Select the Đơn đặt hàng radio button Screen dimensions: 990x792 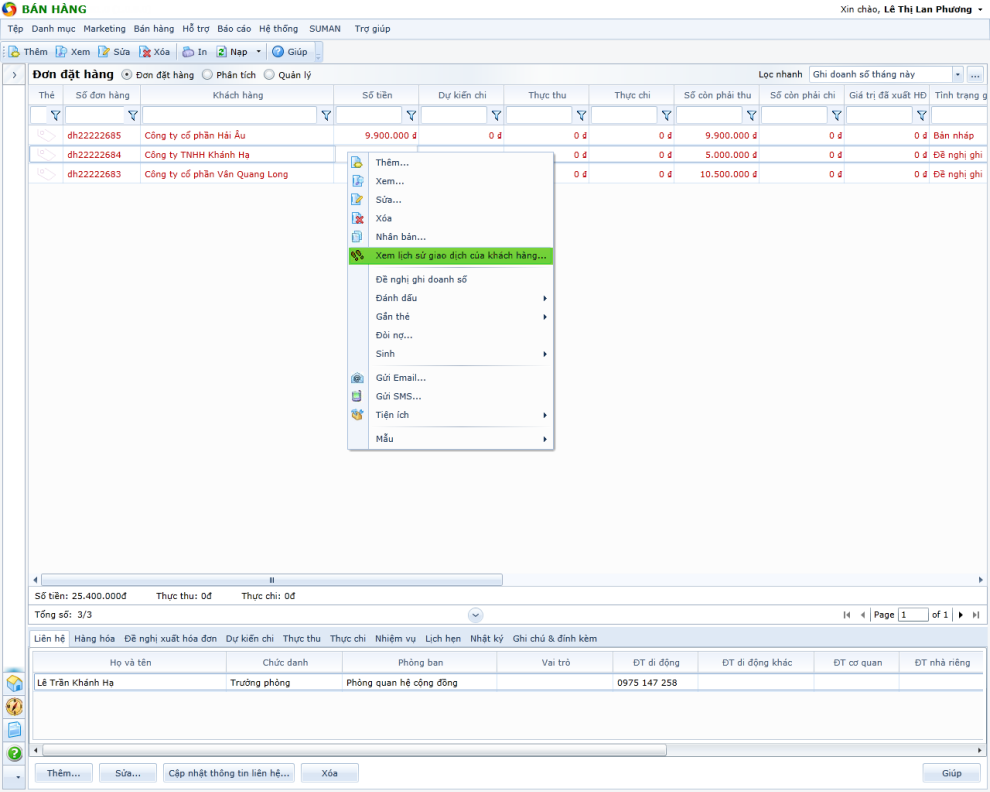127,75
